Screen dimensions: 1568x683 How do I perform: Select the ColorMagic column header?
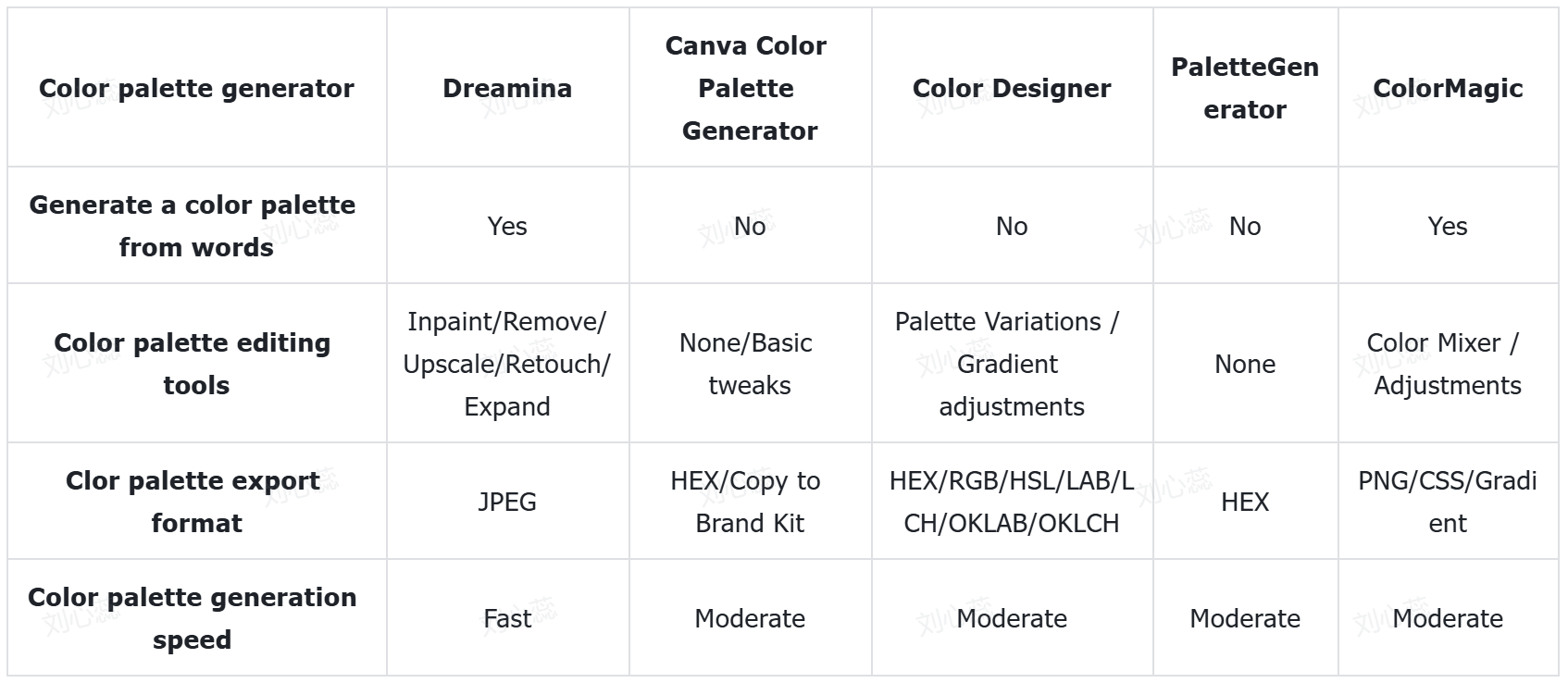coord(1448,88)
